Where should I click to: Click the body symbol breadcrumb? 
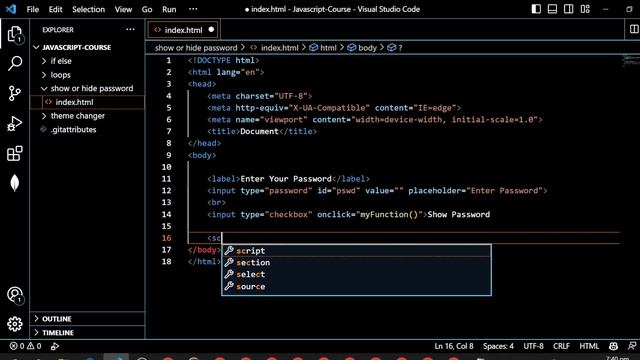click(362, 48)
